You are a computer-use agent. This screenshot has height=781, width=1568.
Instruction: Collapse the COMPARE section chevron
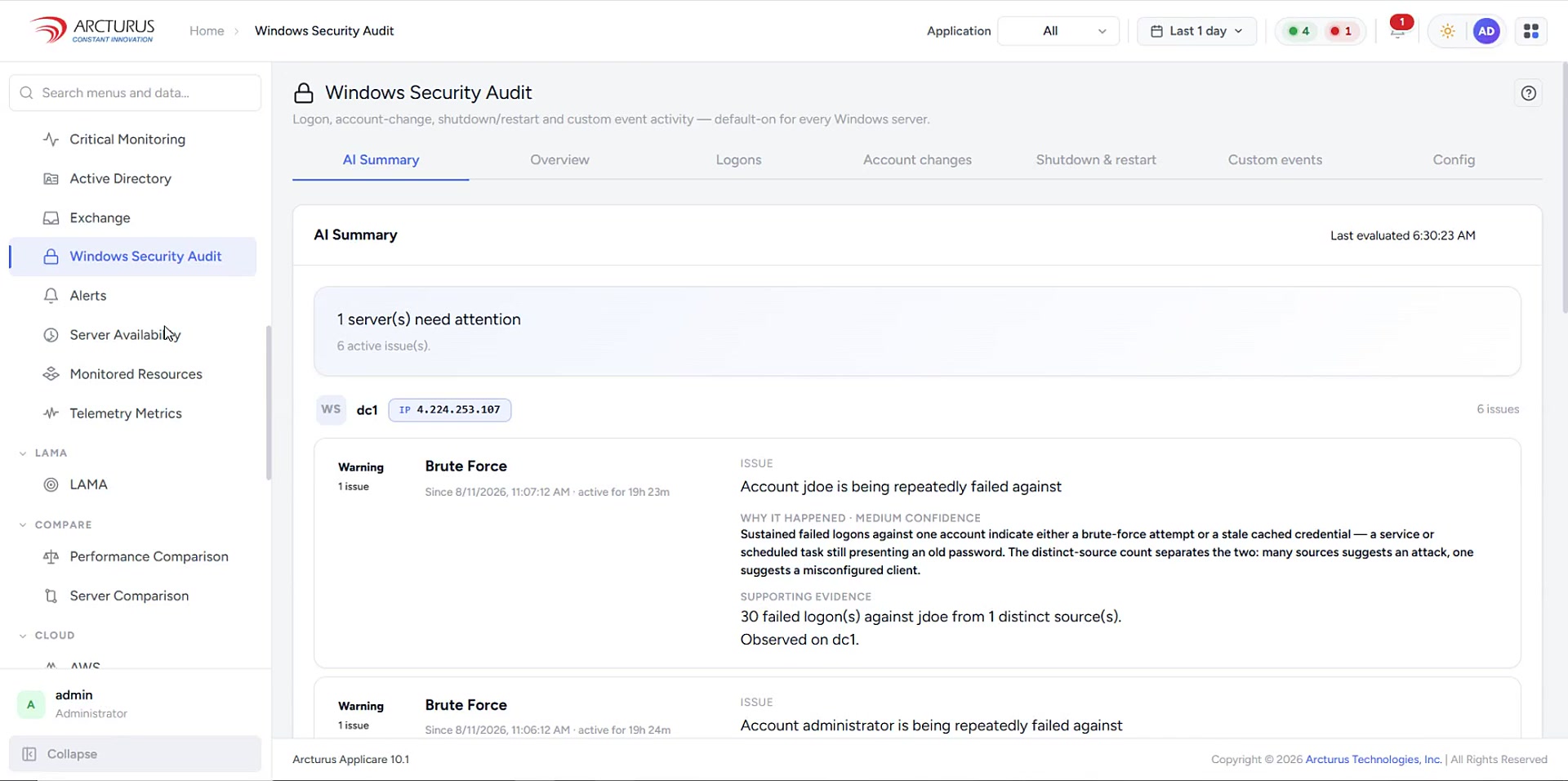pos(23,524)
